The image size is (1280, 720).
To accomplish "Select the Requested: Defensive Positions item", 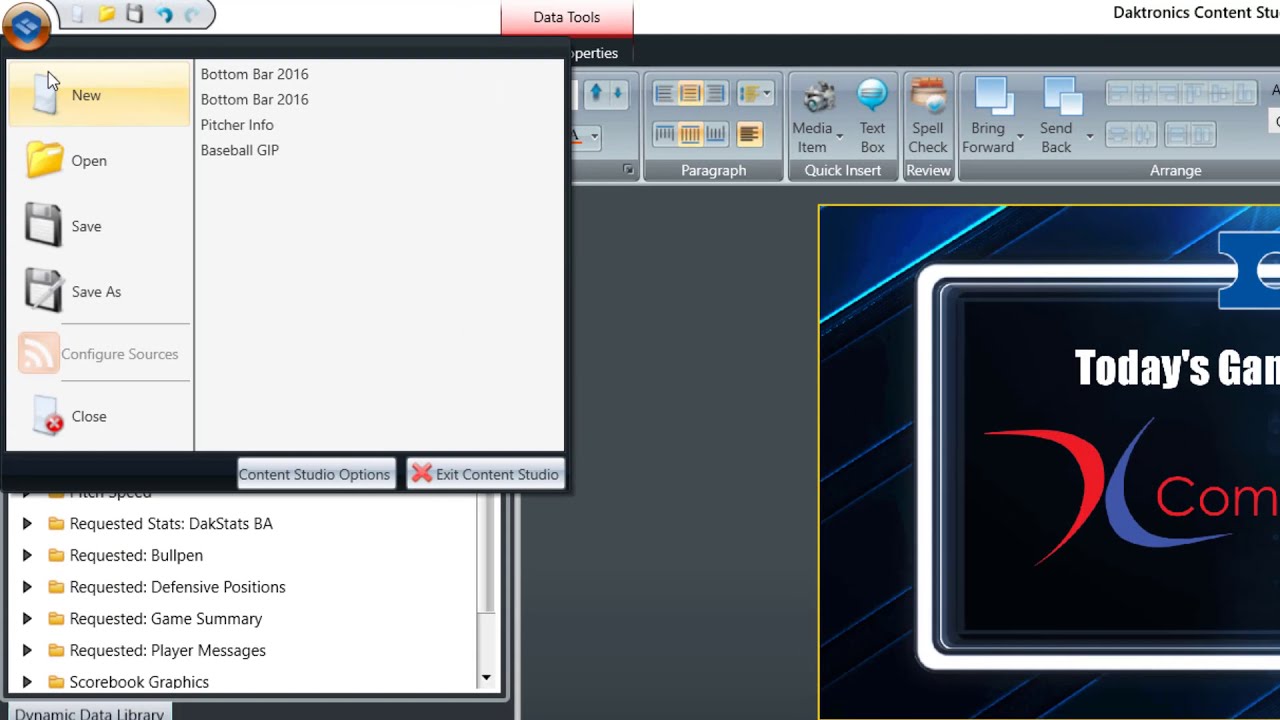I will tap(177, 587).
